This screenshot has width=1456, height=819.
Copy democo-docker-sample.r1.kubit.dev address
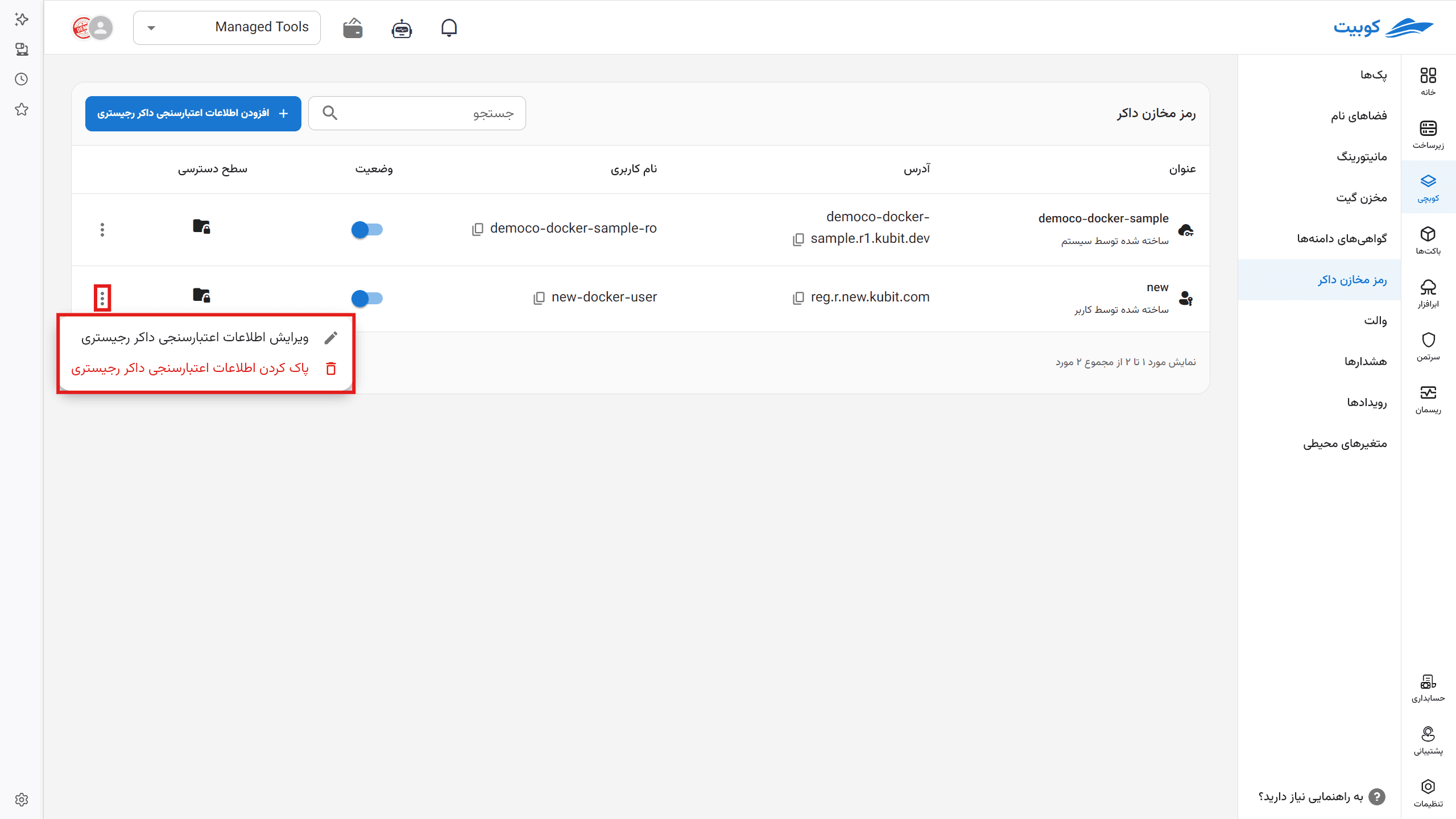coord(799,239)
